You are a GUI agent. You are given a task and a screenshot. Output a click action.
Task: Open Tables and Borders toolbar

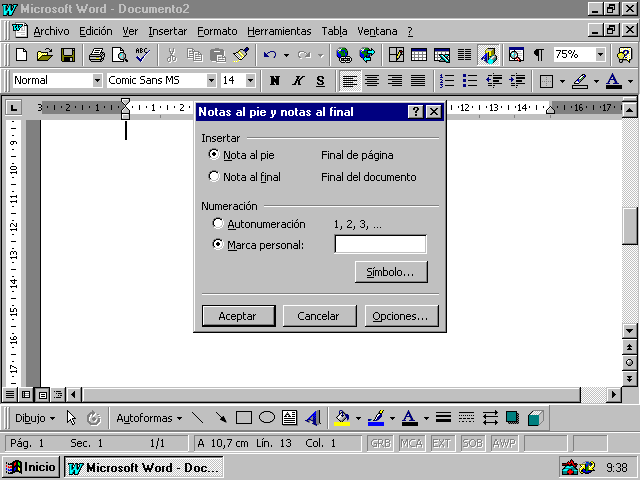[396, 55]
